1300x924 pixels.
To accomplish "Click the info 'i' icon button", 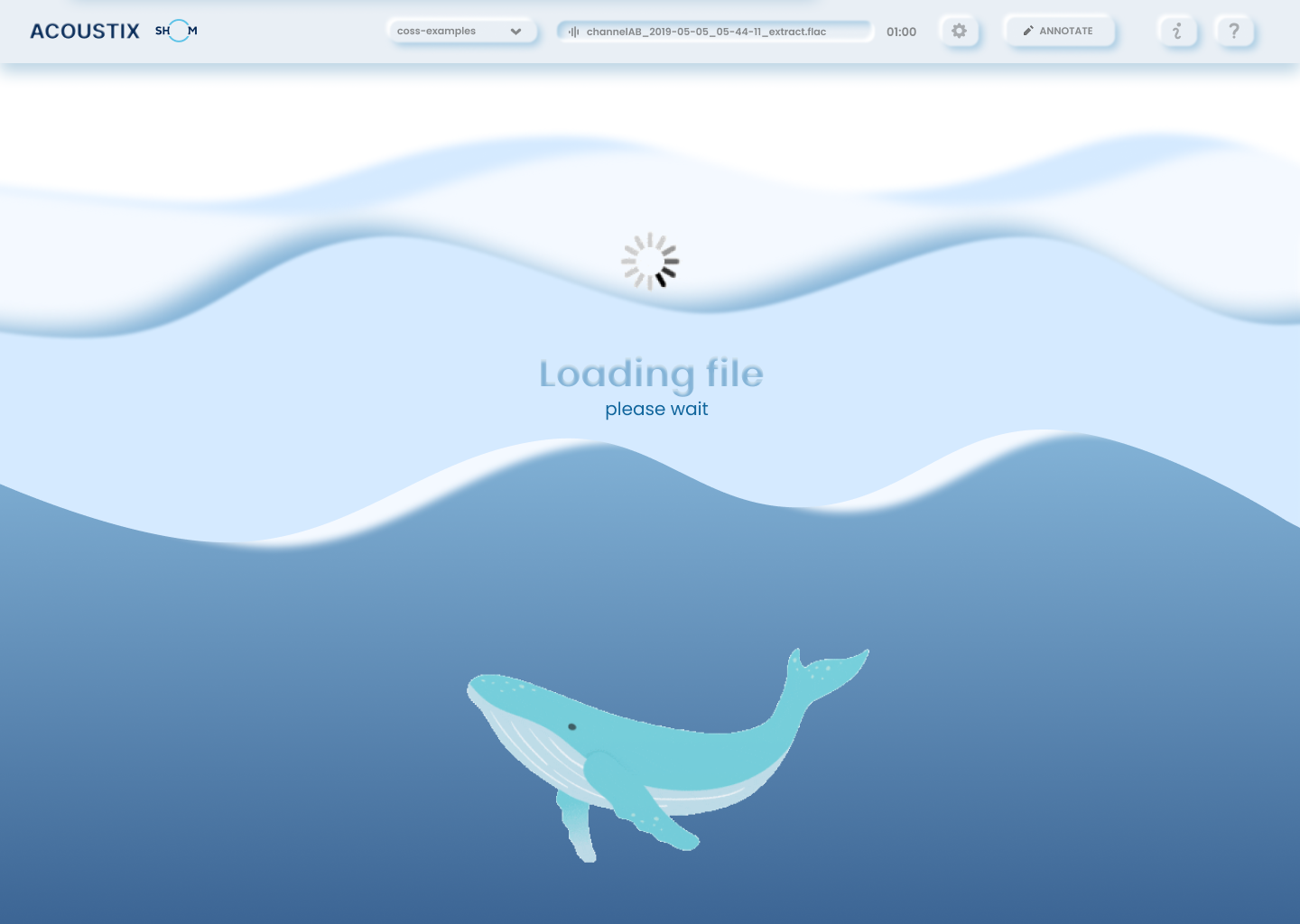I will 1177,32.
